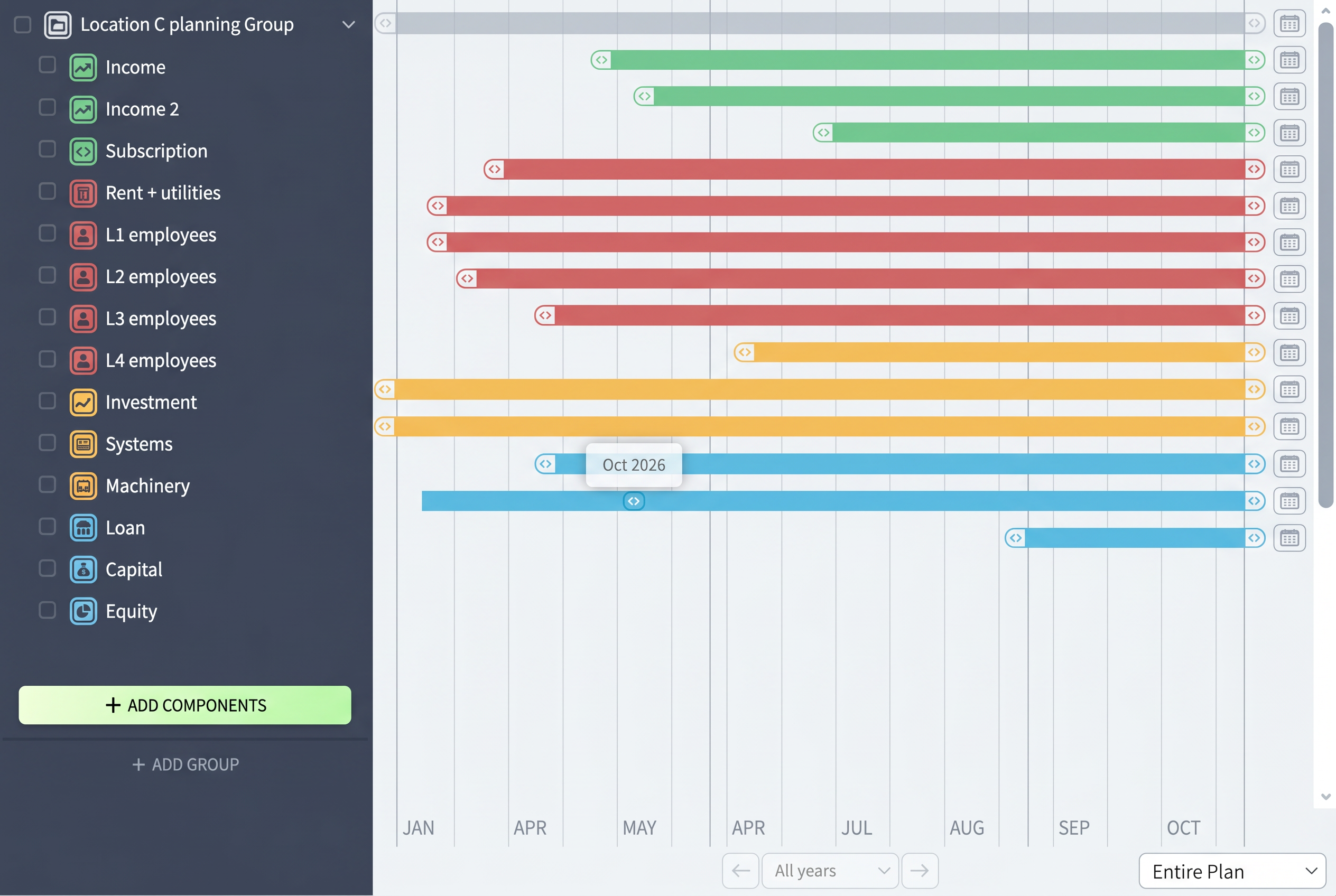The image size is (1336, 896).
Task: Click the Equity pie chart icon
Action: 83,611
